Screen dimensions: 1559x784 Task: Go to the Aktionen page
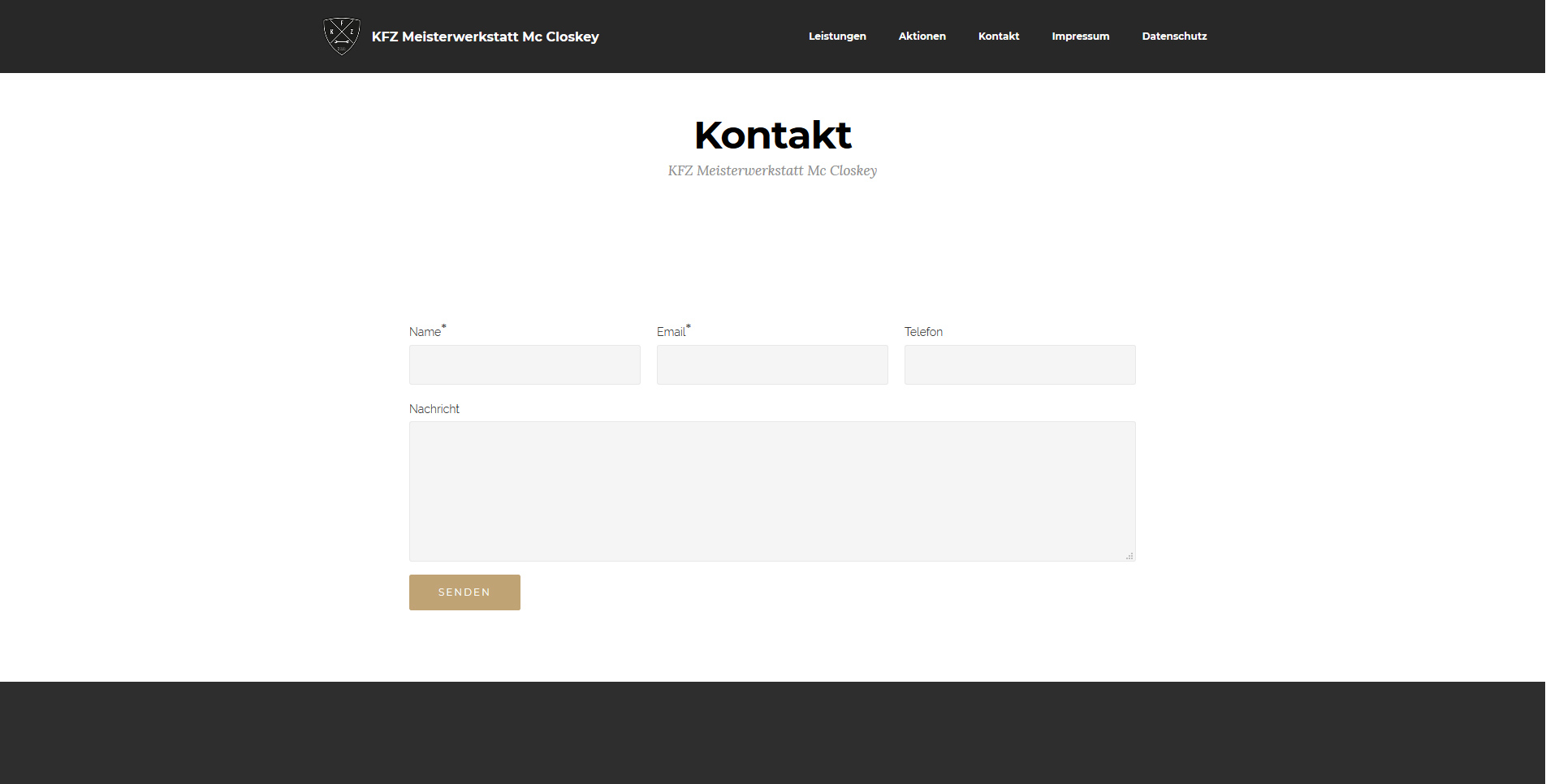922,37
